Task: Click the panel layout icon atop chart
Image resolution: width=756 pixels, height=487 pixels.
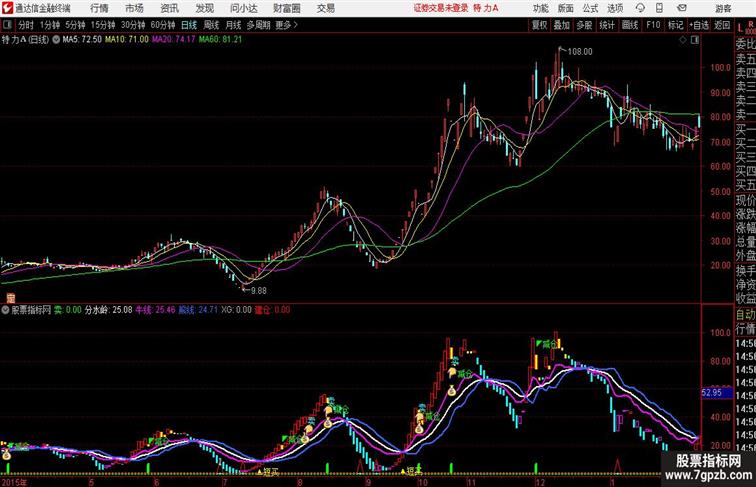Action: click(x=695, y=40)
